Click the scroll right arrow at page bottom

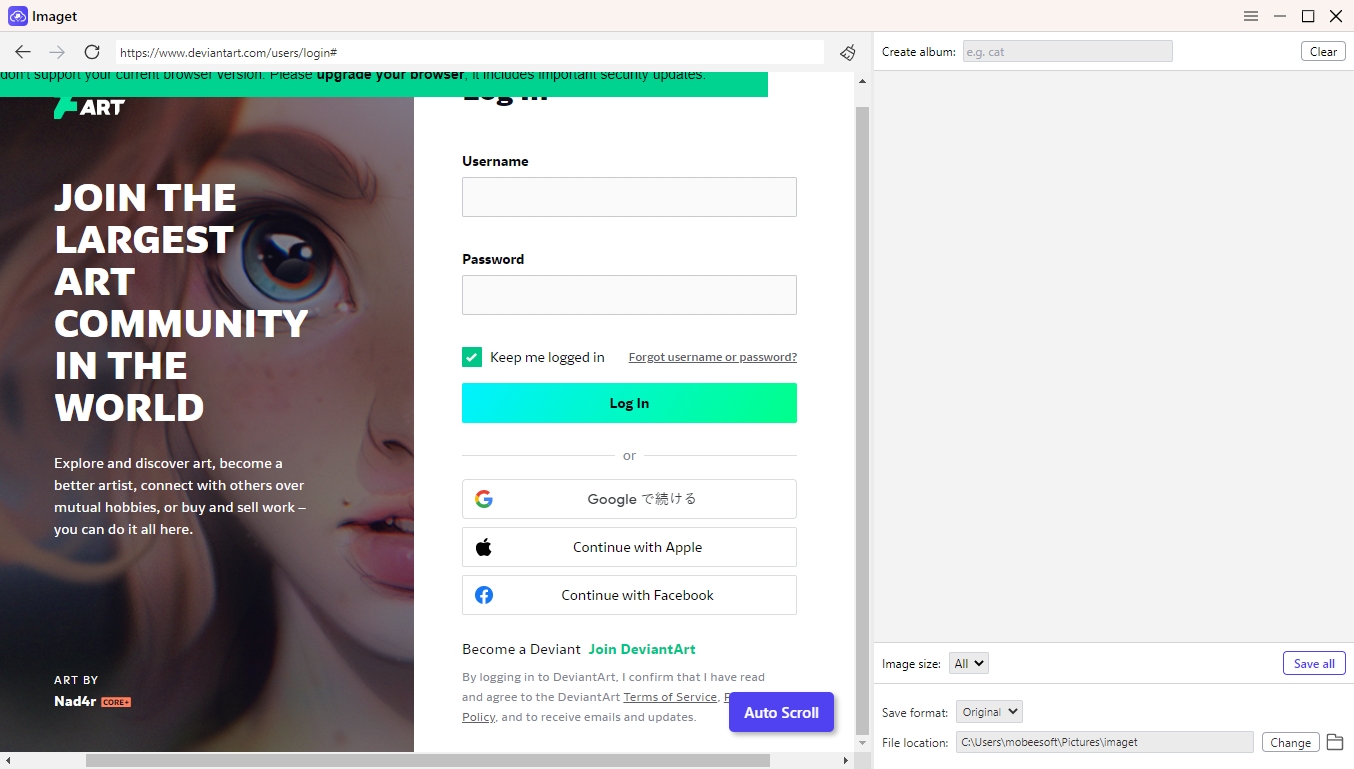pyautogui.click(x=846, y=761)
